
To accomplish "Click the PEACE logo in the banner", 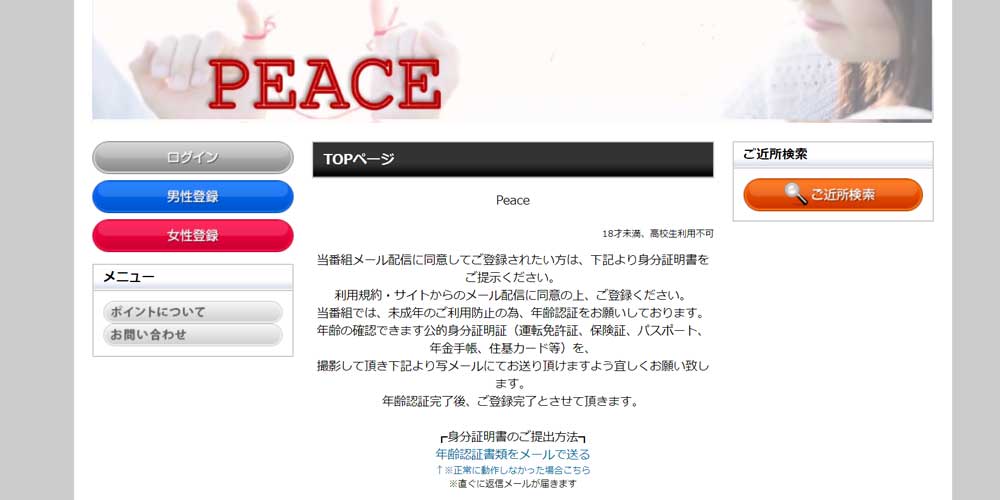I will pyautogui.click(x=324, y=84).
